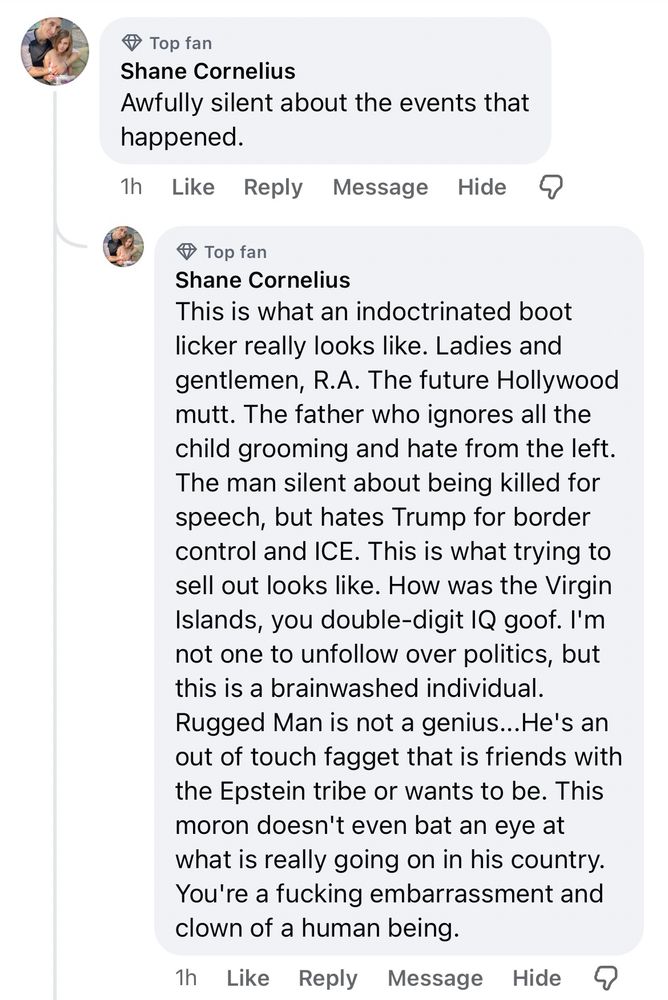Click the 1h timestamp under the reply
Screen dimensions: 668x1000
(186, 978)
